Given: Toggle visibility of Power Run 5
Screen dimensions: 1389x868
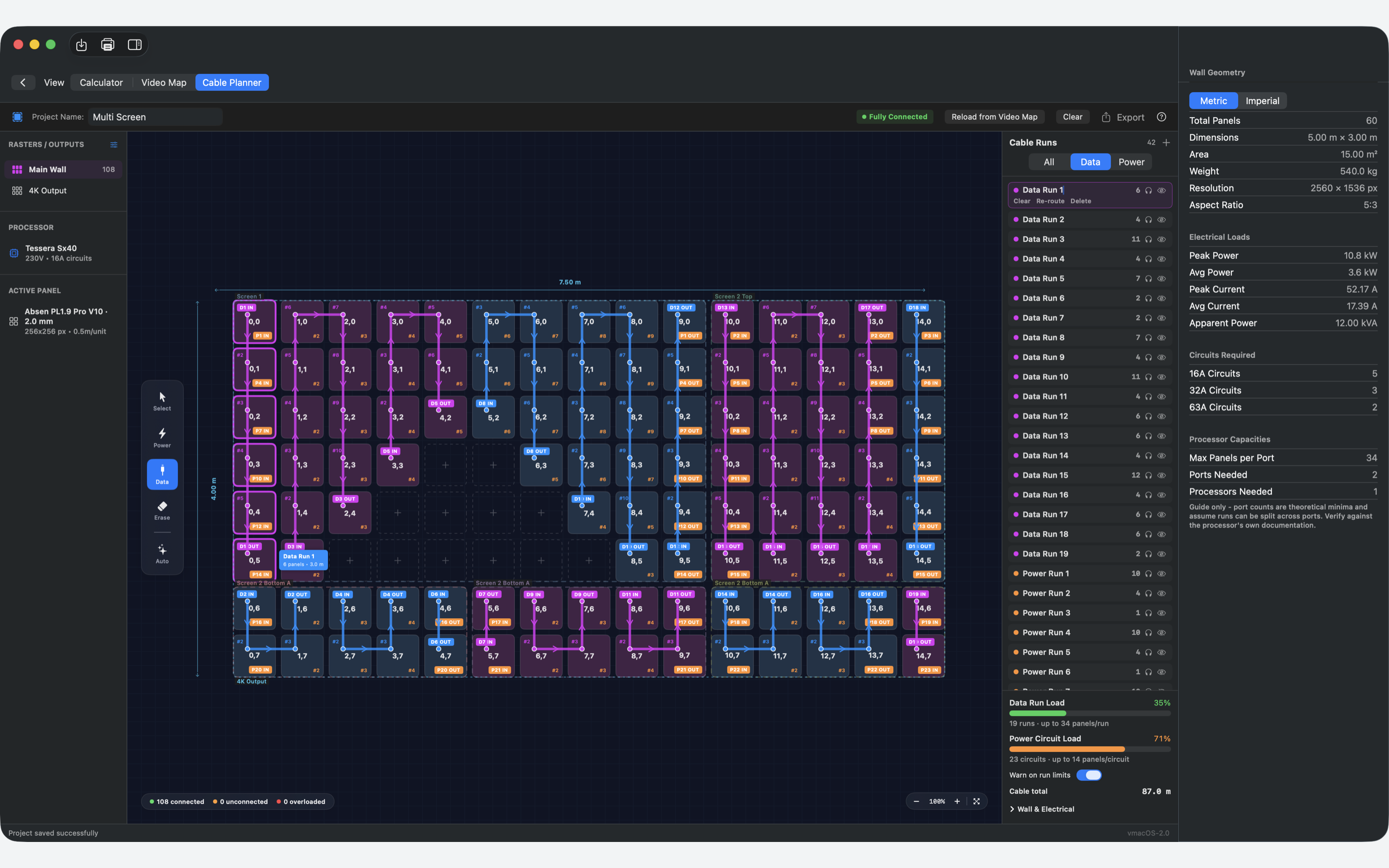Looking at the screenshot, I should (1161, 652).
